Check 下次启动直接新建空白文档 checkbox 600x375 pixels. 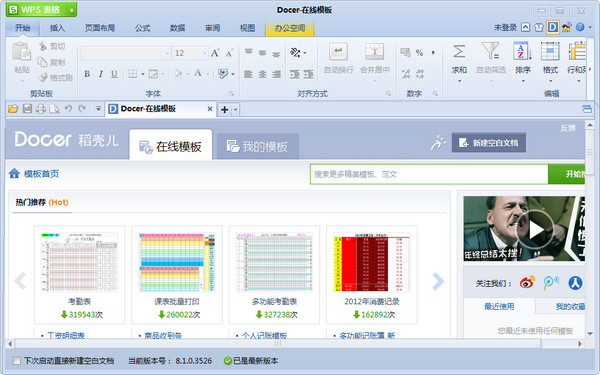pyautogui.click(x=16, y=360)
